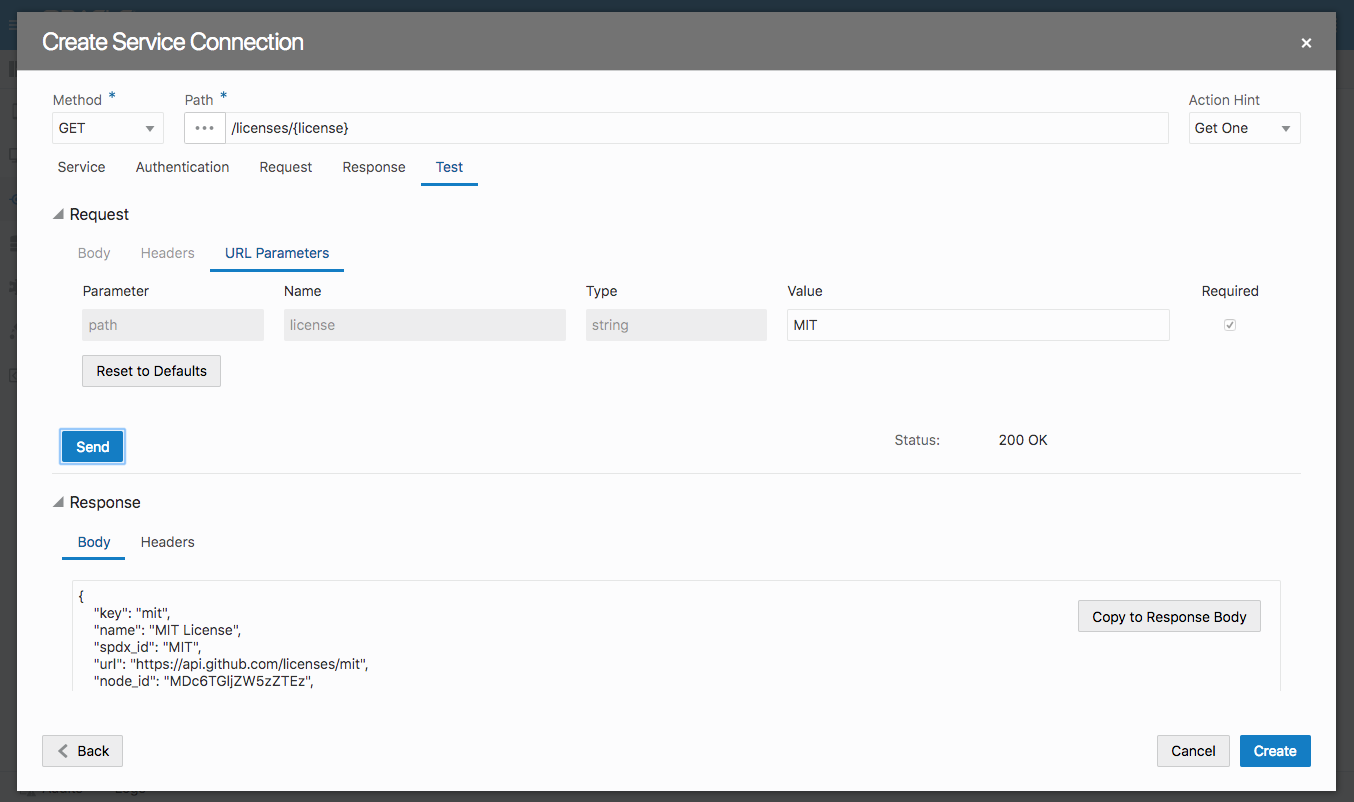Switch to the Authentication tab
Viewport: 1354px width, 802px height.
[x=182, y=167]
